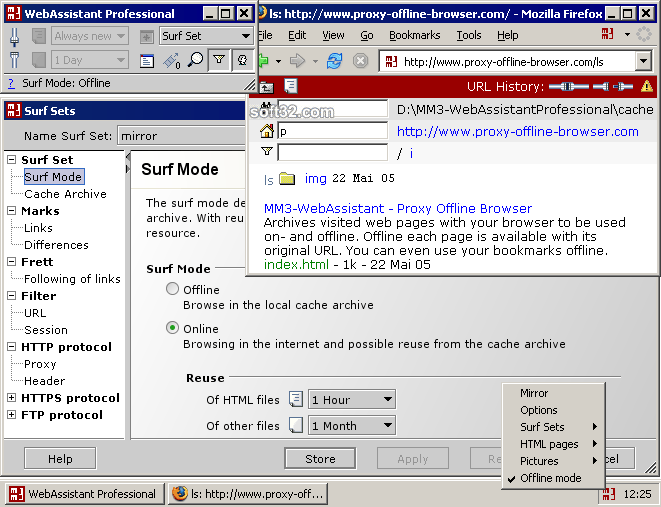Click the empty filter input field
Viewport: 661px width, 507px height.
332,153
